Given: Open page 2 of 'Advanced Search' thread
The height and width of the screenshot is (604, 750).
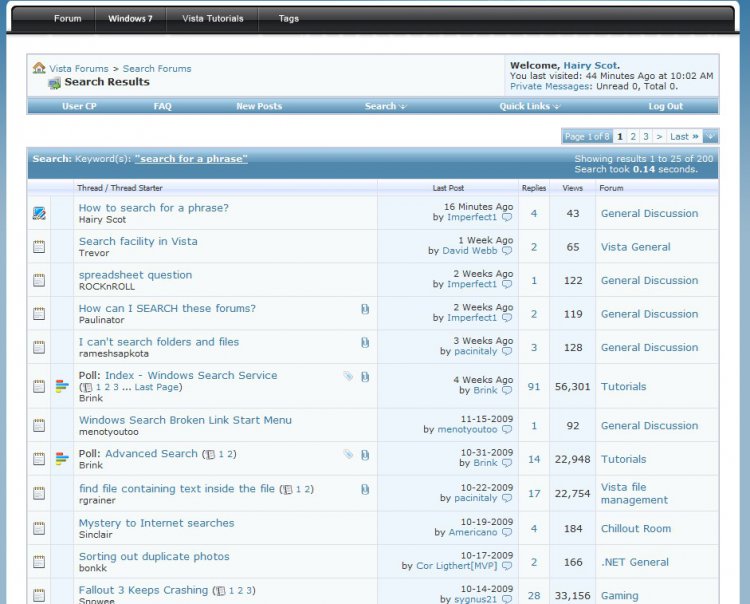Looking at the screenshot, I should 230,454.
